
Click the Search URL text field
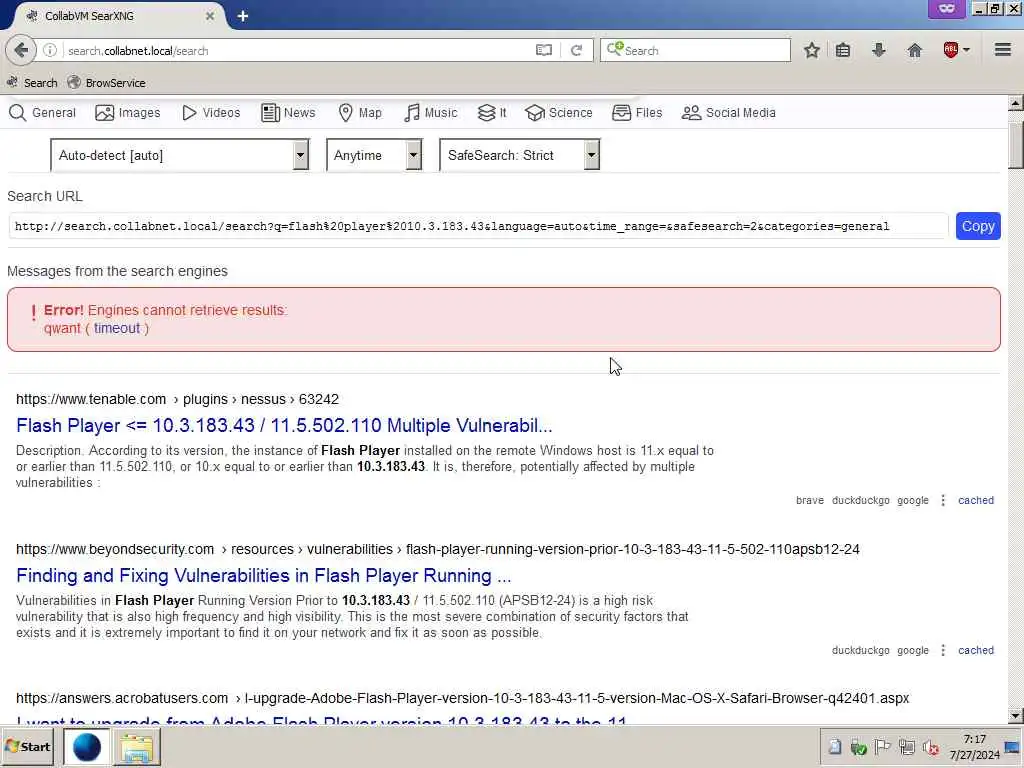(478, 227)
